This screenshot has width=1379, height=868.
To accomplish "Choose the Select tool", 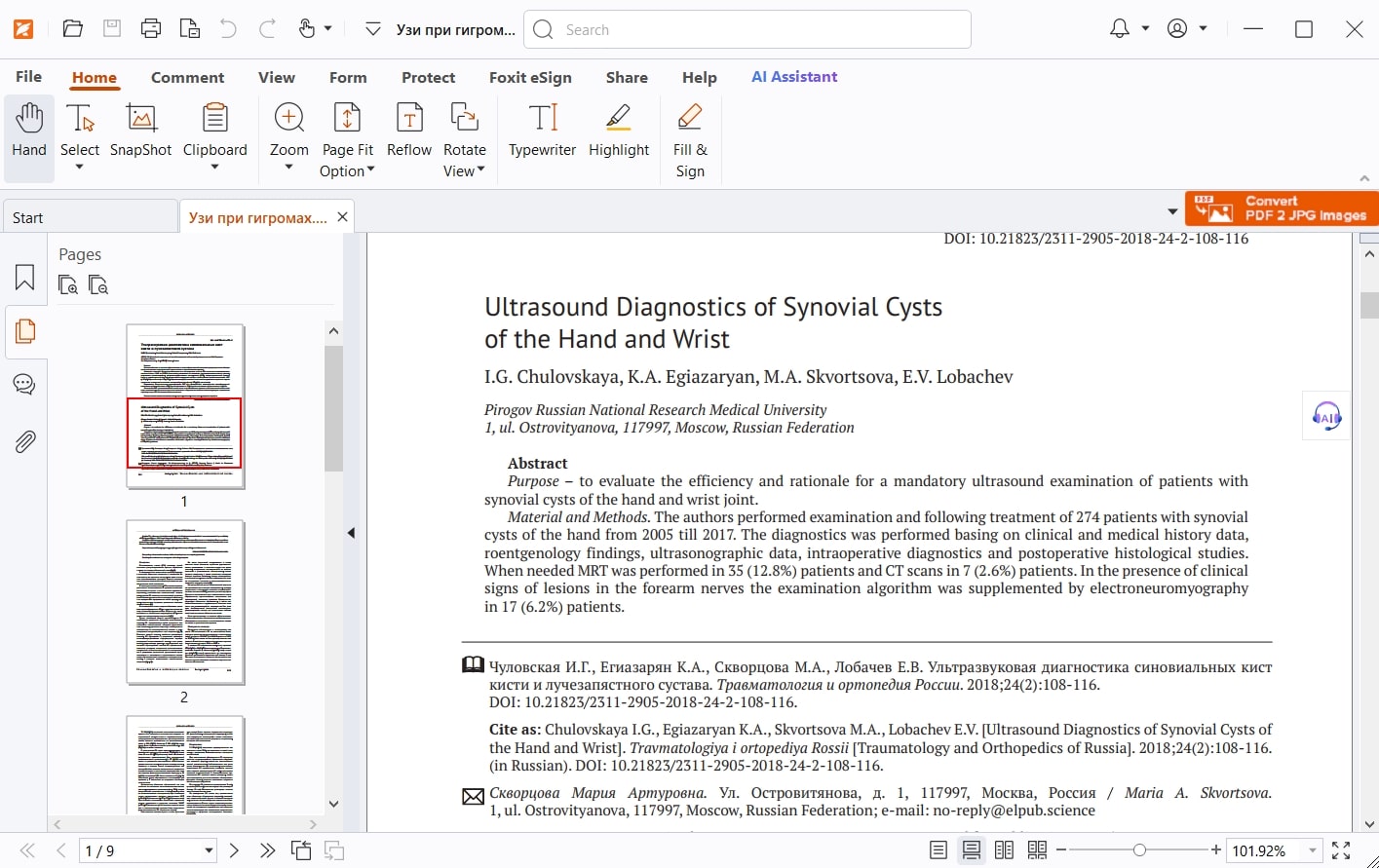I will (80, 137).
